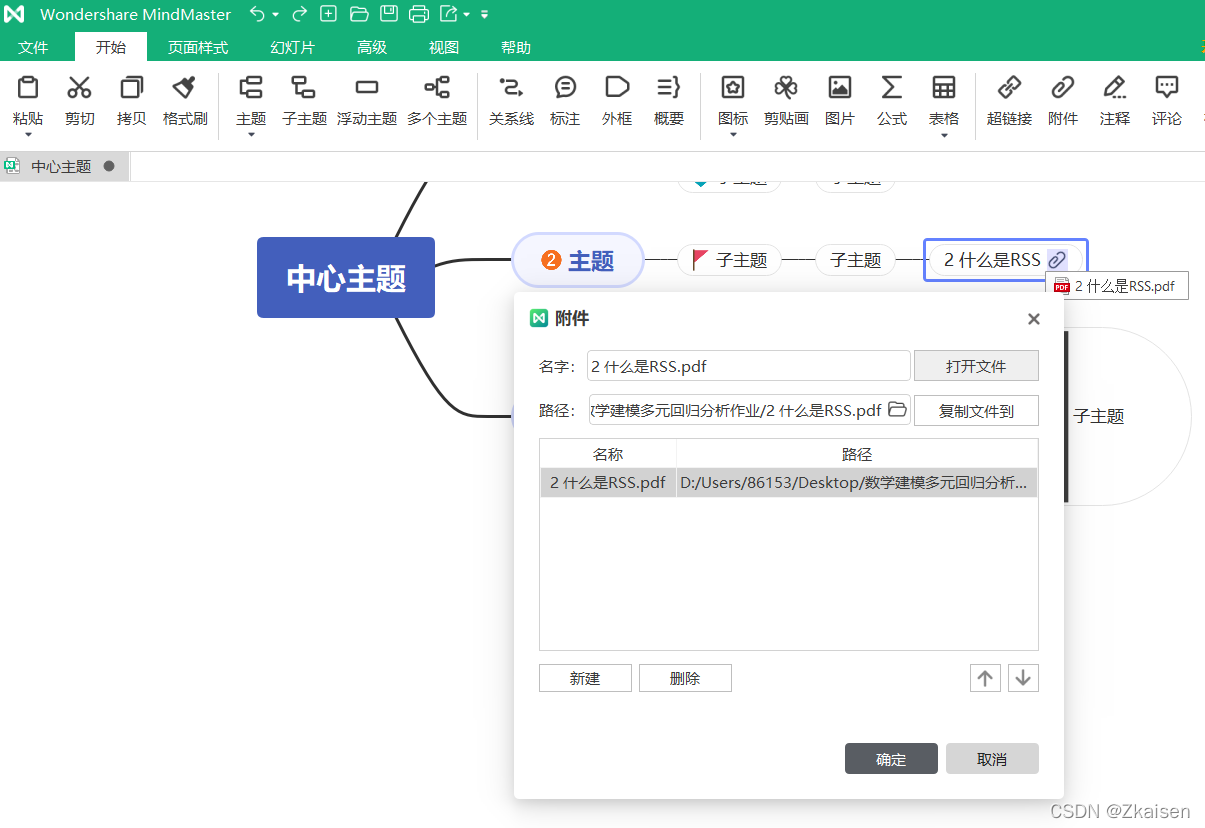Select the numbered 主题 node
Screen dimensions: 1205x828
578,261
